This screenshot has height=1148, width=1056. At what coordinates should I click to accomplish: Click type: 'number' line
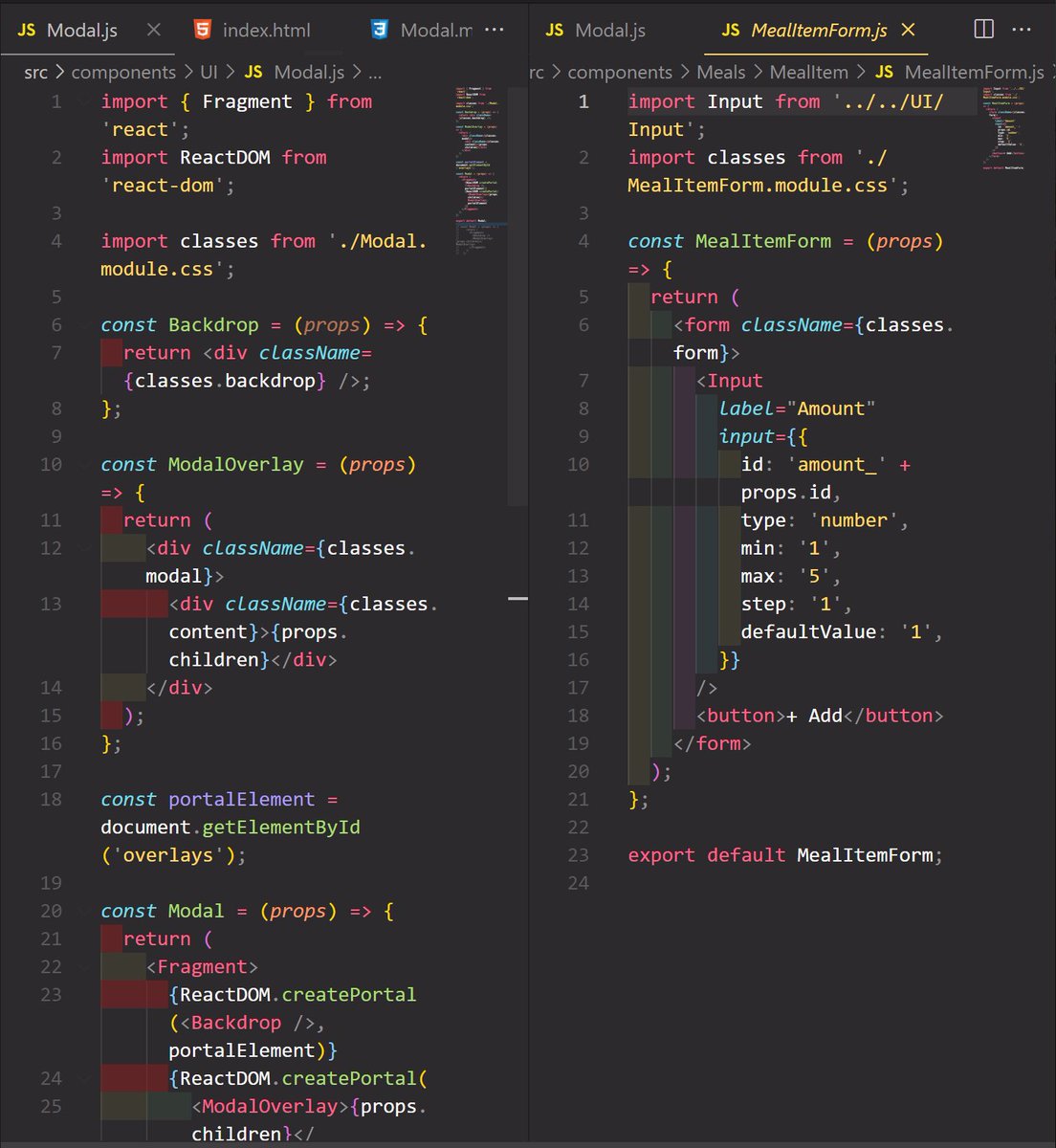(825, 520)
